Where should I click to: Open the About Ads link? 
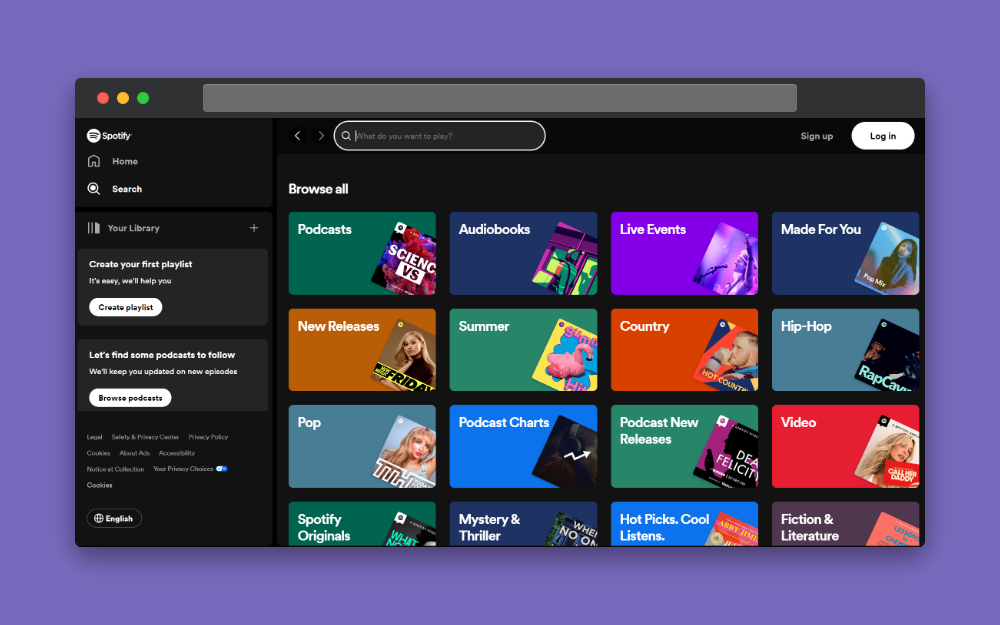pos(135,453)
